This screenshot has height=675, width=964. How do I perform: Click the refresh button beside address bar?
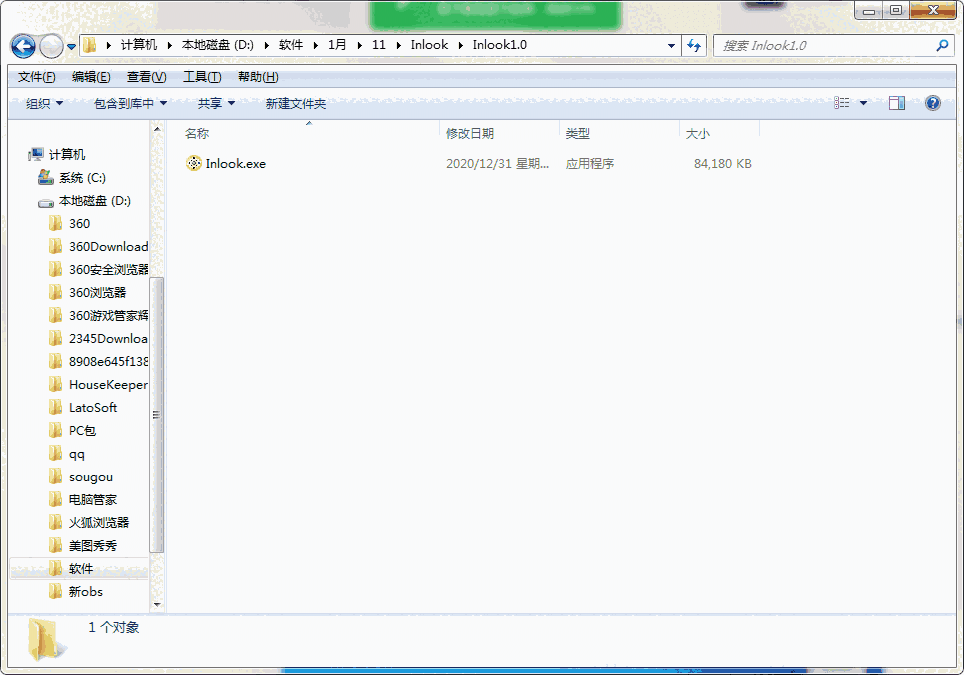695,46
